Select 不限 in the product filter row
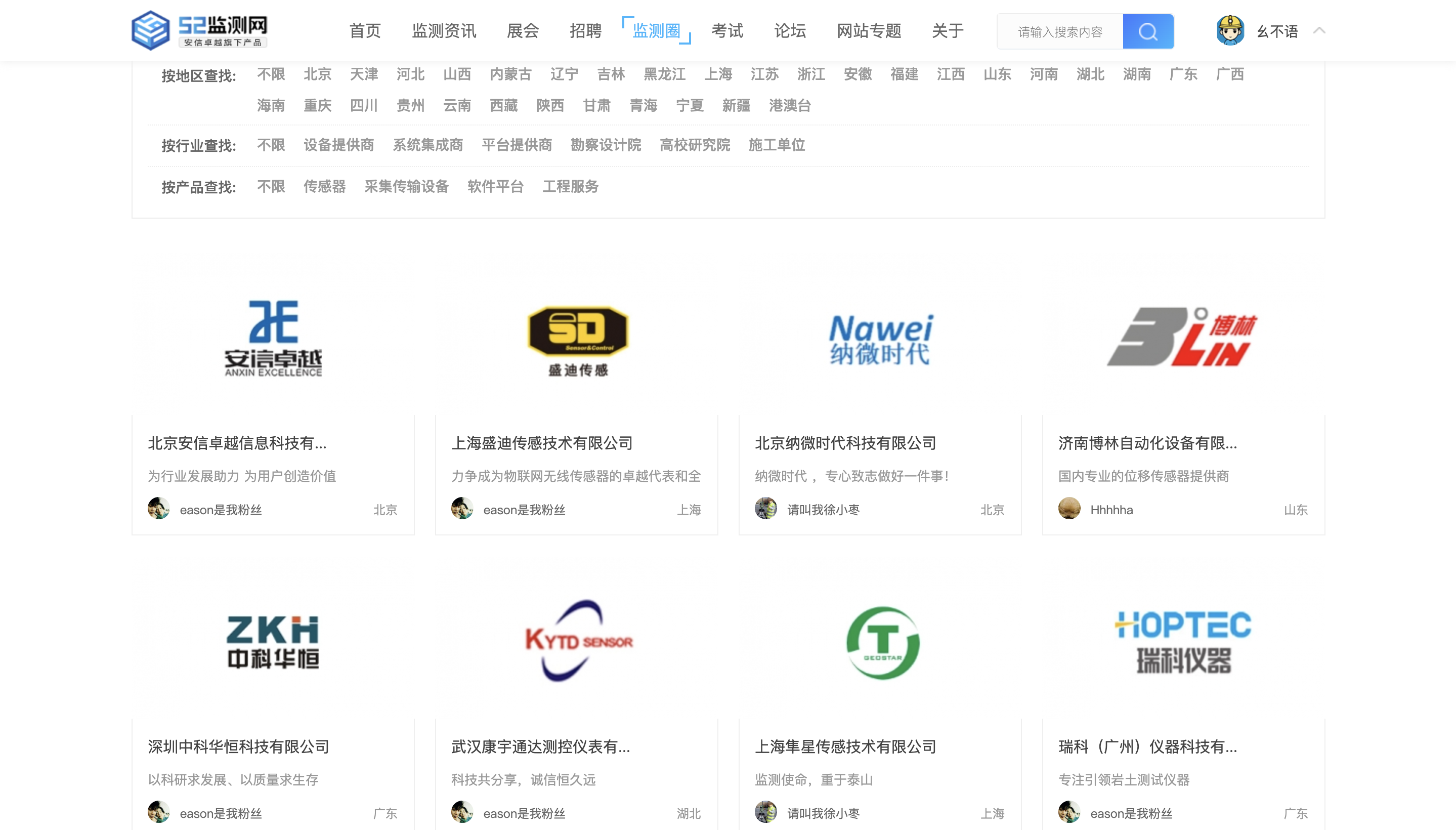Screen dimensions: 1456x830 click(271, 186)
